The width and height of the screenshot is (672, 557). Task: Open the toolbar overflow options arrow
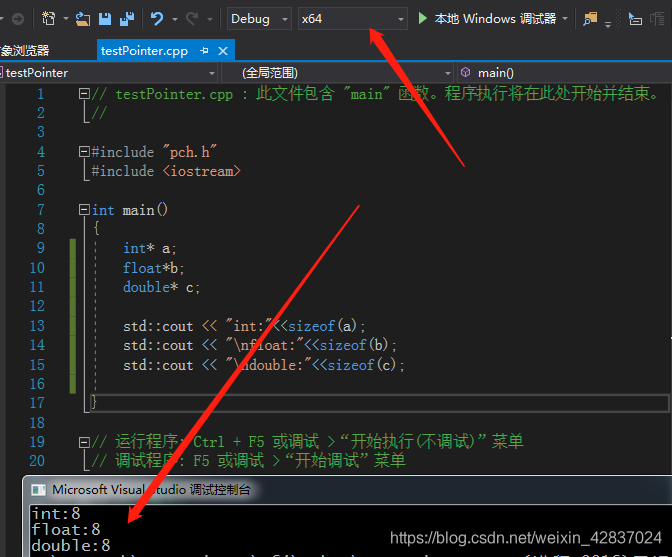pos(608,24)
